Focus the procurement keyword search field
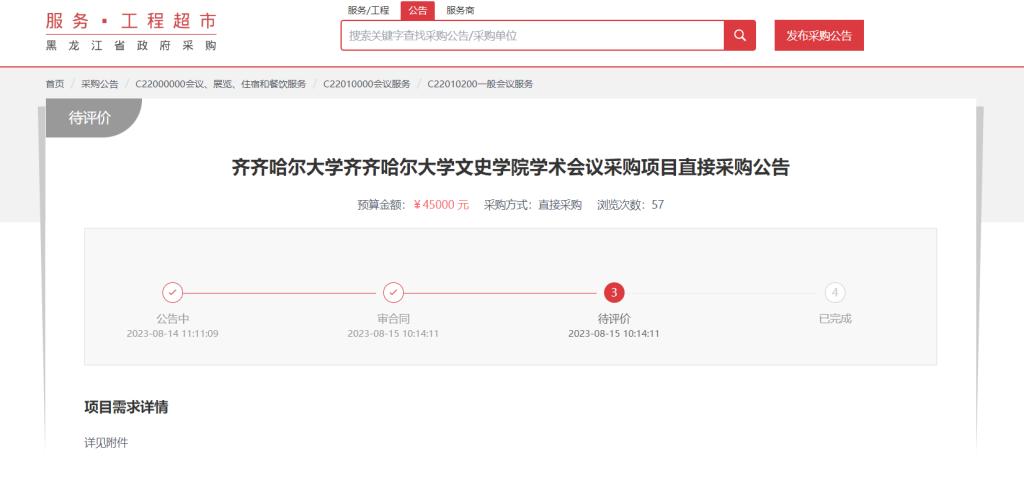This screenshot has height=496, width=1024. (532, 35)
